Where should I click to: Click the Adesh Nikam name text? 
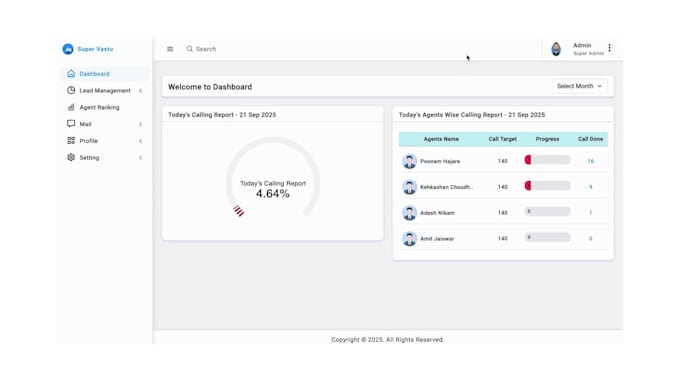coord(437,213)
